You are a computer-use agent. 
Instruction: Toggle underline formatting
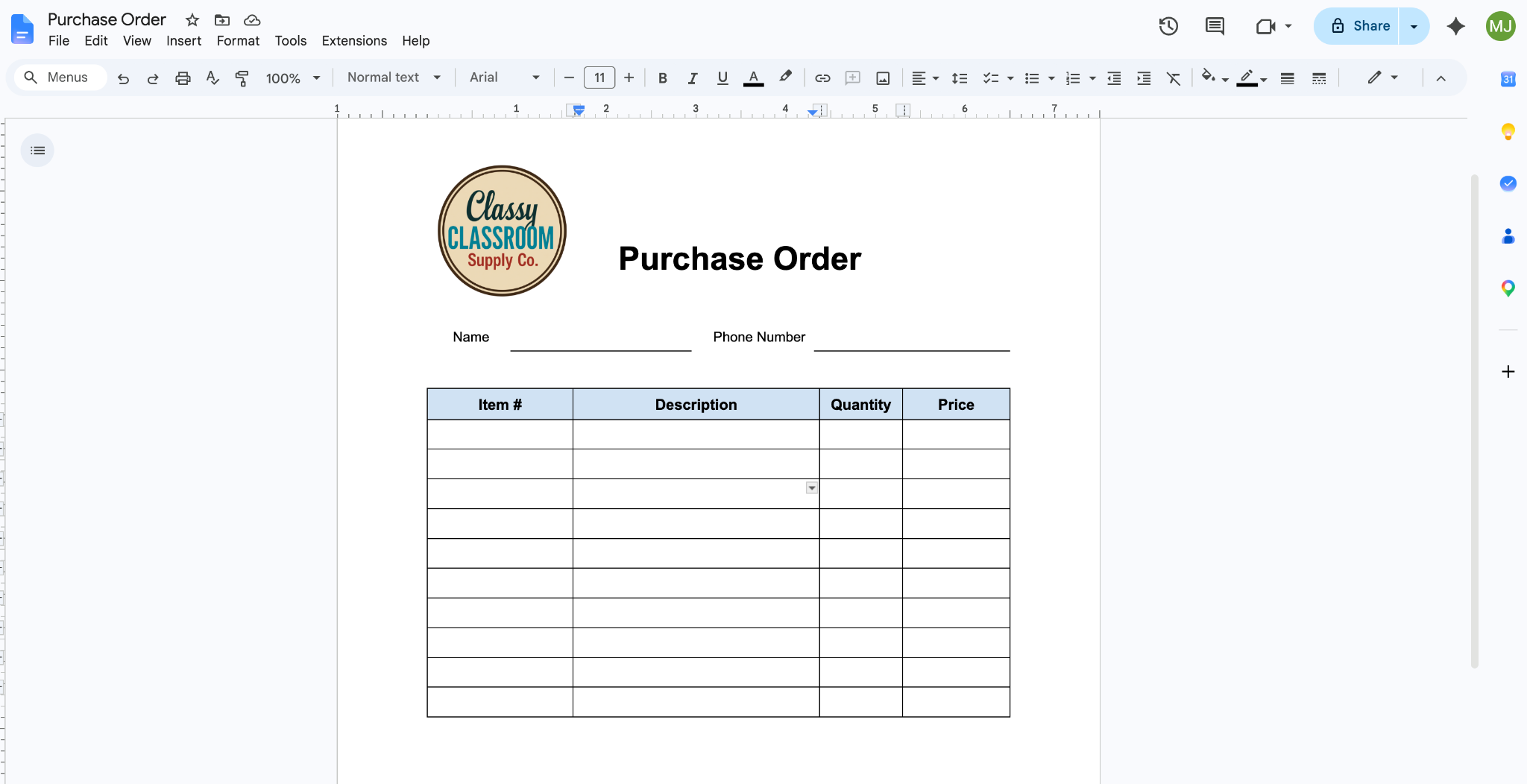[722, 78]
